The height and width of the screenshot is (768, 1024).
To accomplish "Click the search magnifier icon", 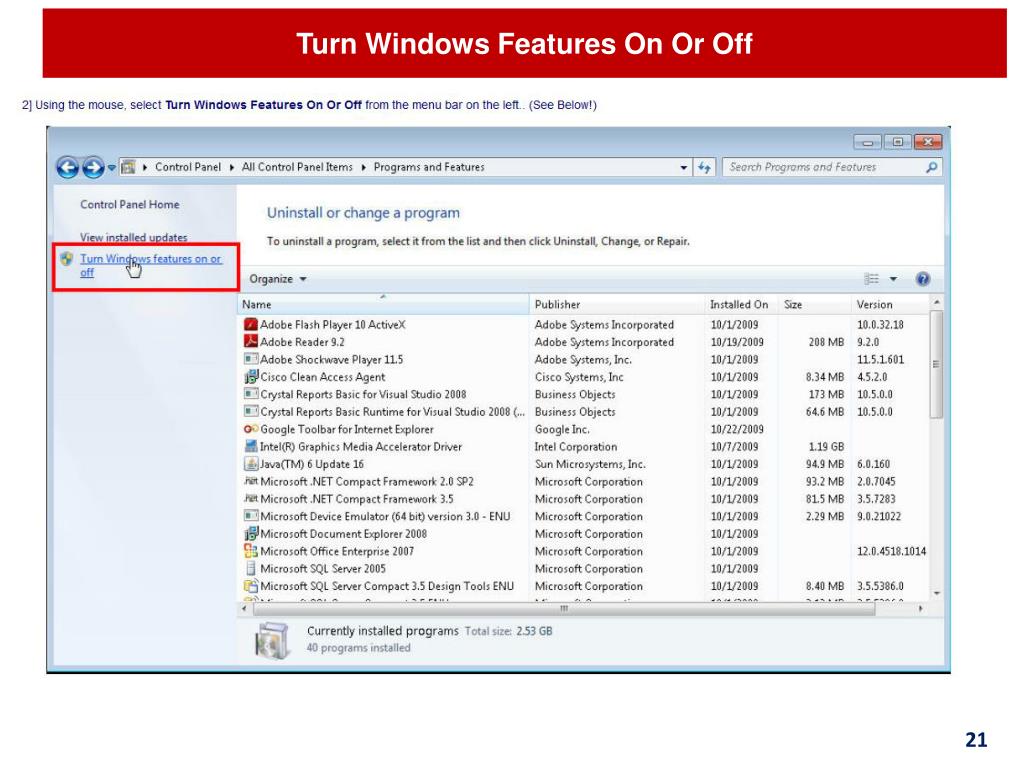I will pos(931,167).
